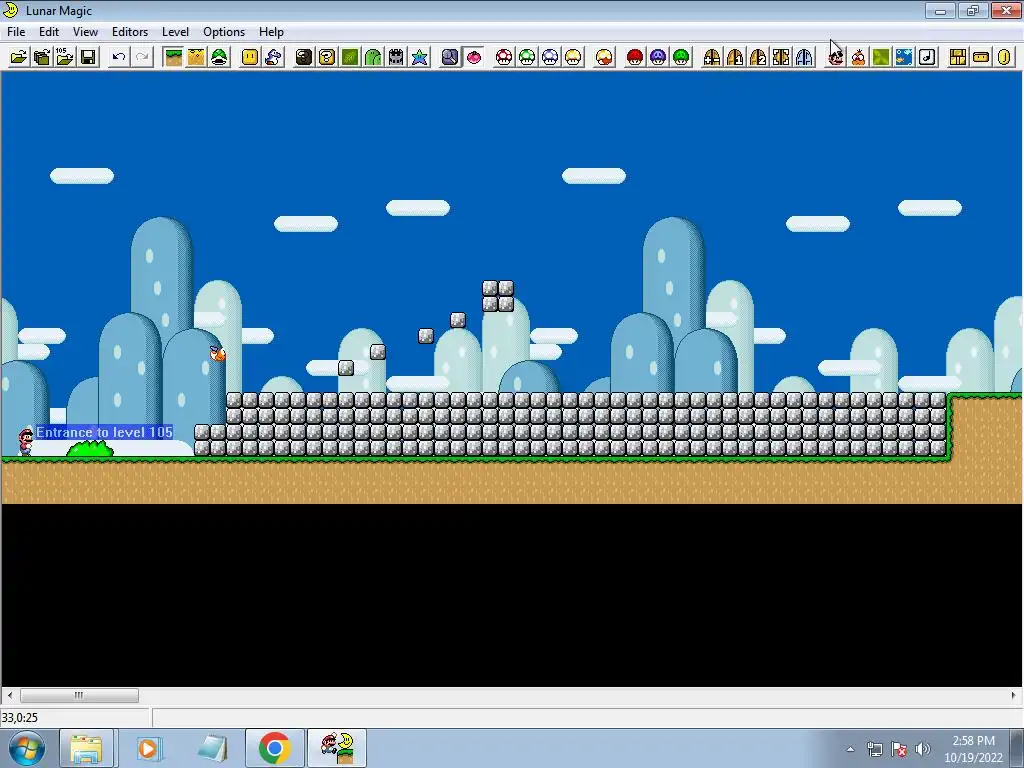Click the scrollbar right arrow

(1014, 695)
